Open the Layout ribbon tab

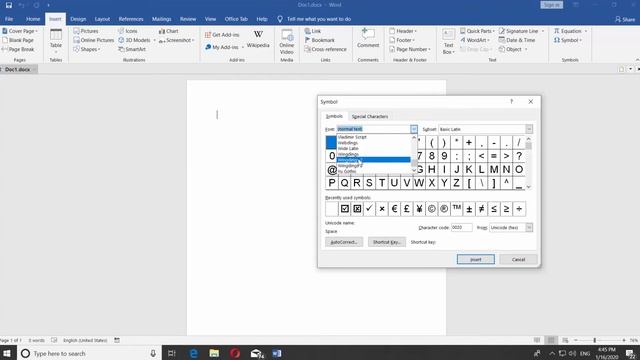click(102, 19)
